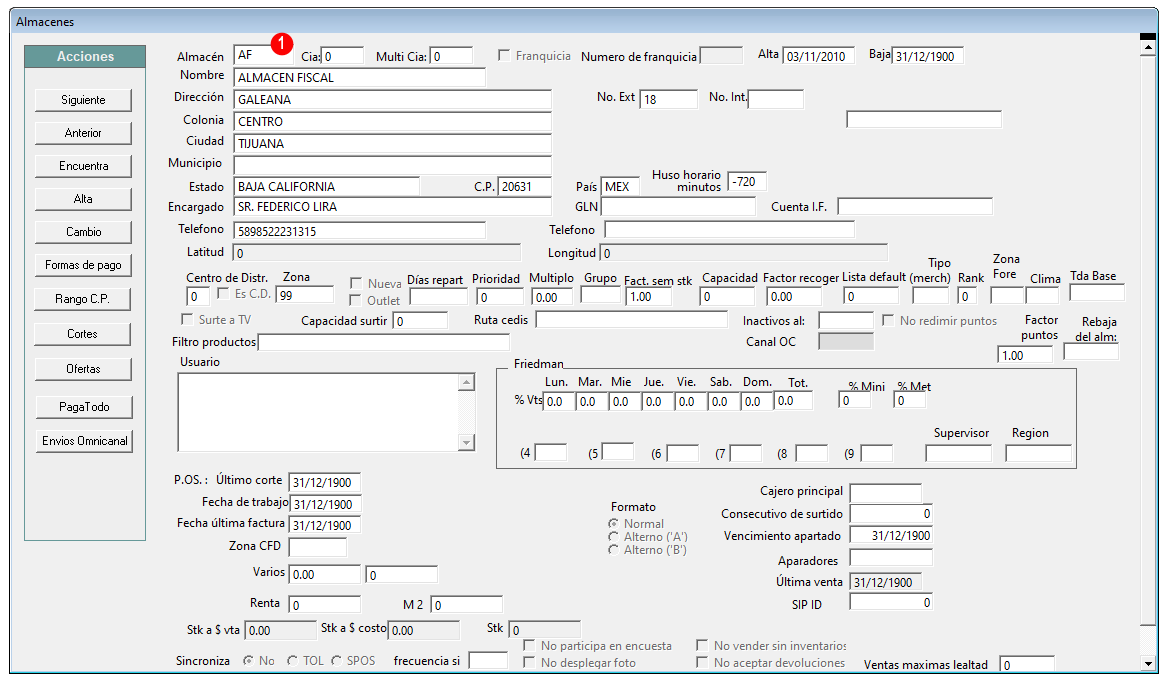The image size is (1167, 681).
Task: Click the Usuario list scroll-down arrow
Action: 467,442
